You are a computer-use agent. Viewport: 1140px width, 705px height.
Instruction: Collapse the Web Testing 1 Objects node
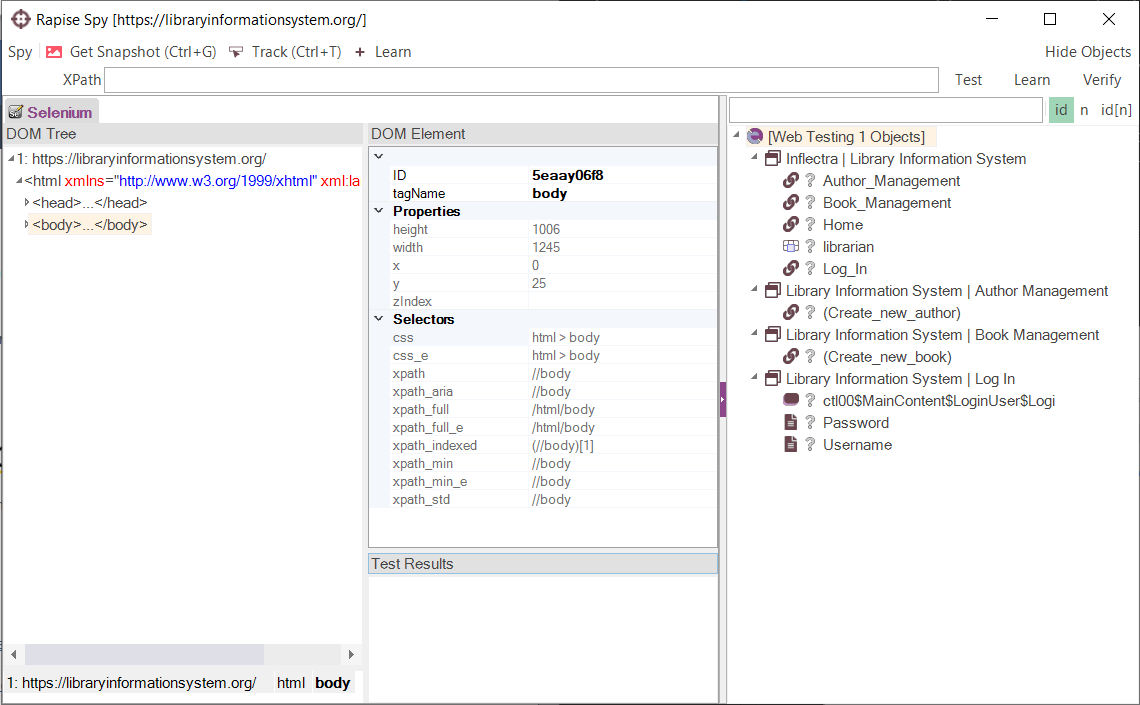pos(736,134)
